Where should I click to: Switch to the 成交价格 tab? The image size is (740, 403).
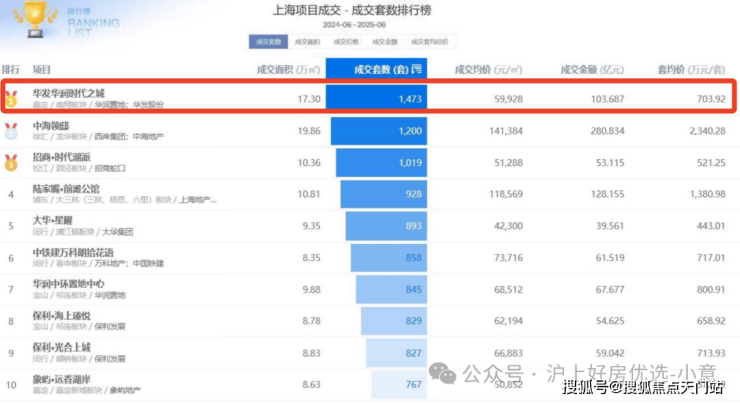point(346,42)
